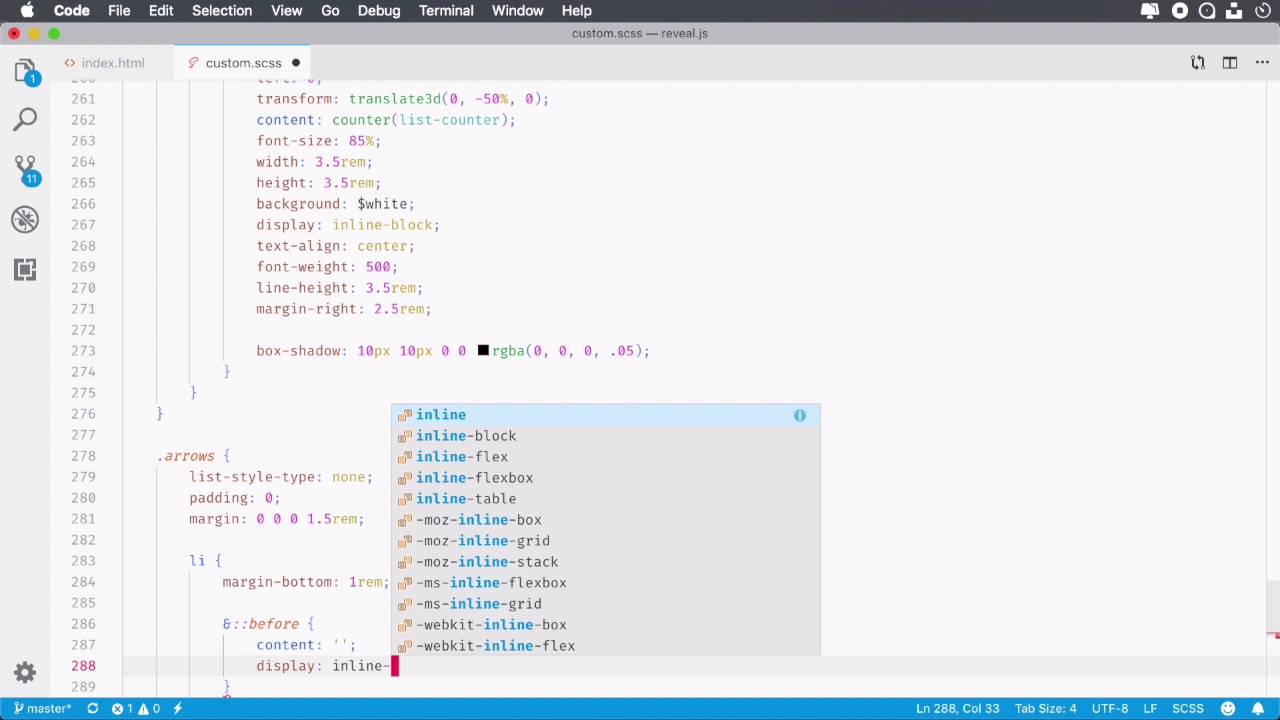The image size is (1280, 720).
Task: Open the More Actions ellipsis menu
Action: 1260,63
